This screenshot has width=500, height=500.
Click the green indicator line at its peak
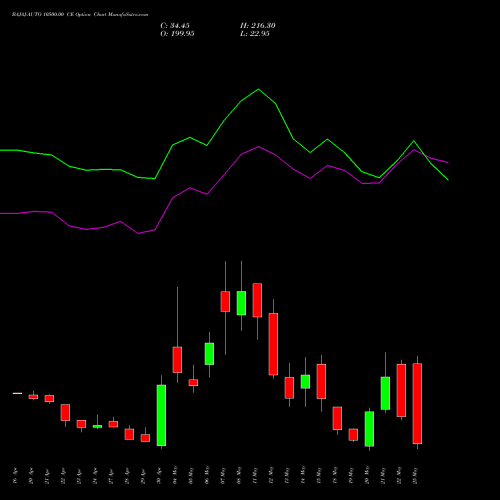click(259, 89)
